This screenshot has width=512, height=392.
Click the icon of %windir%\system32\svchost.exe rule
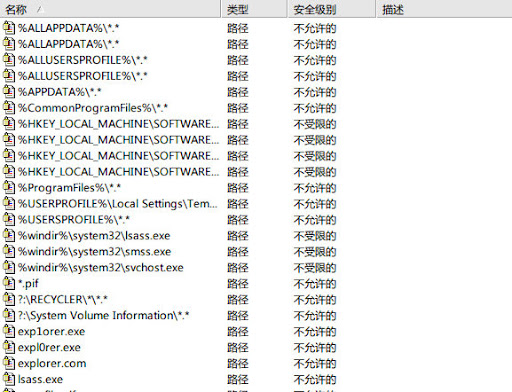pos(9,267)
